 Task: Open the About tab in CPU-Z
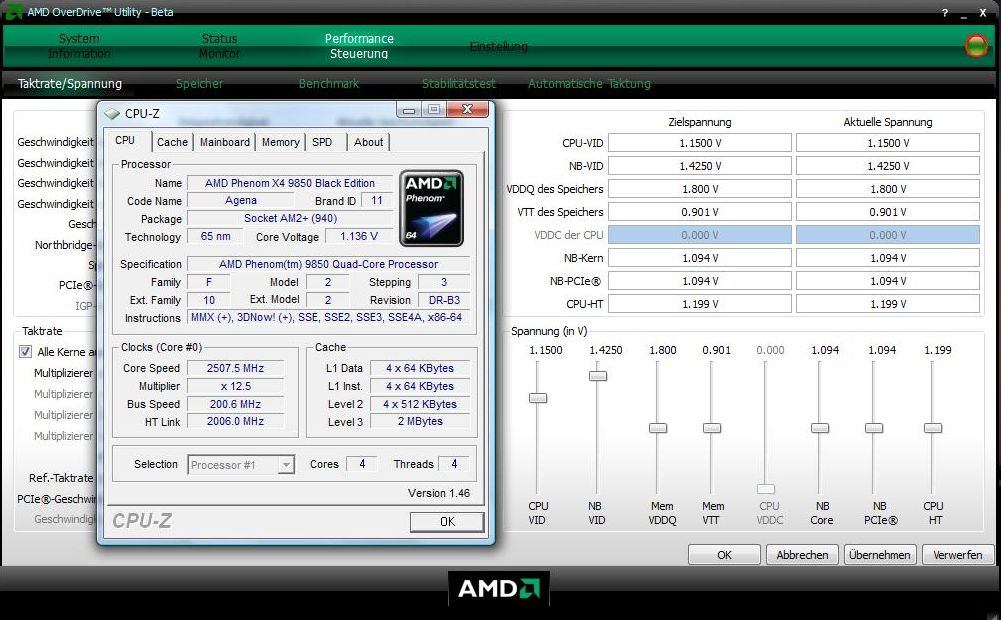point(368,142)
